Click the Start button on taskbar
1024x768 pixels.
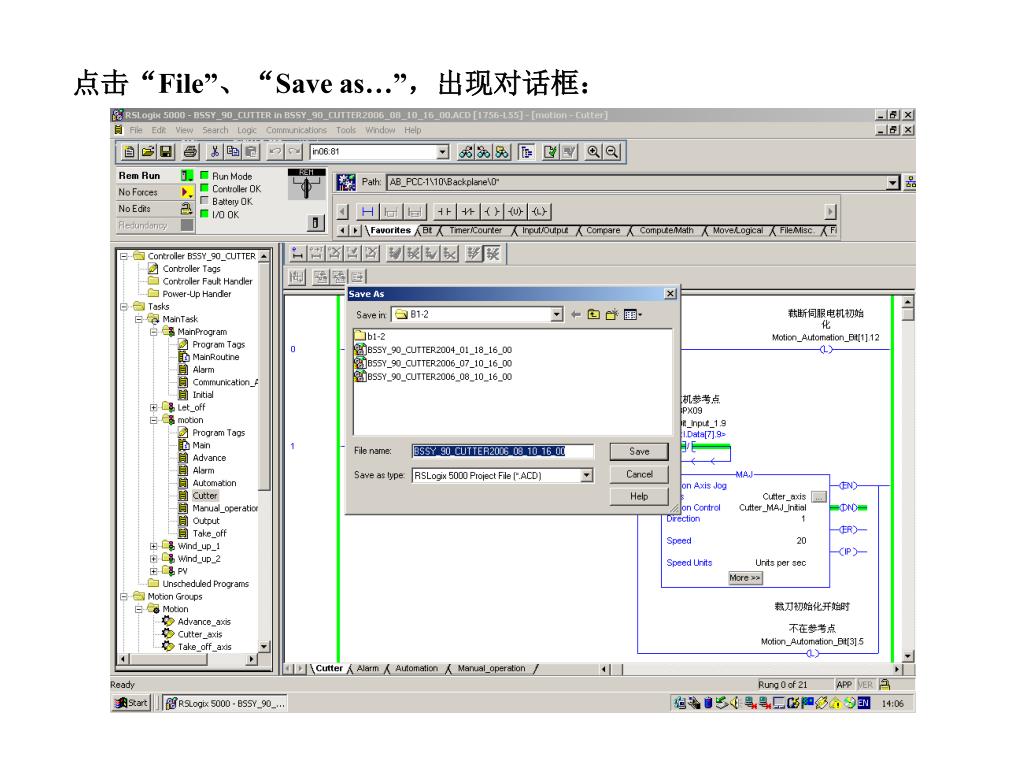131,703
